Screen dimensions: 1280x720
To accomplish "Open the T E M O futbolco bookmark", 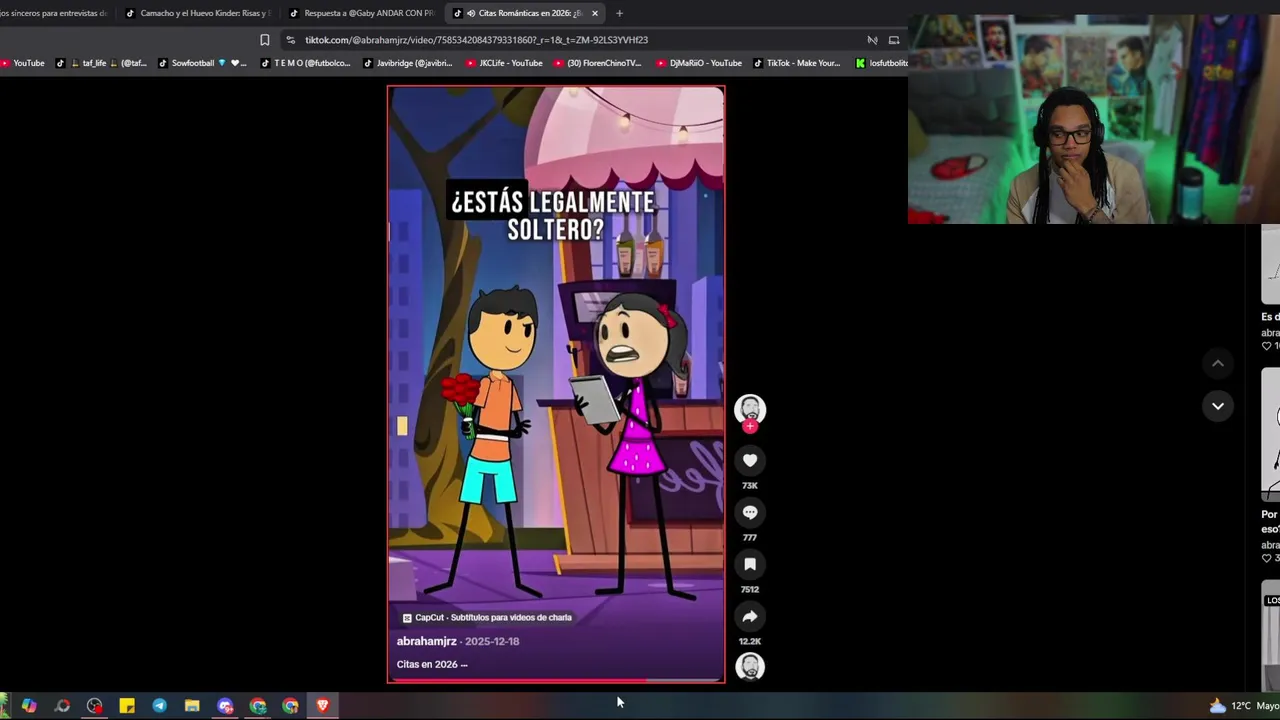I will click(x=306, y=63).
